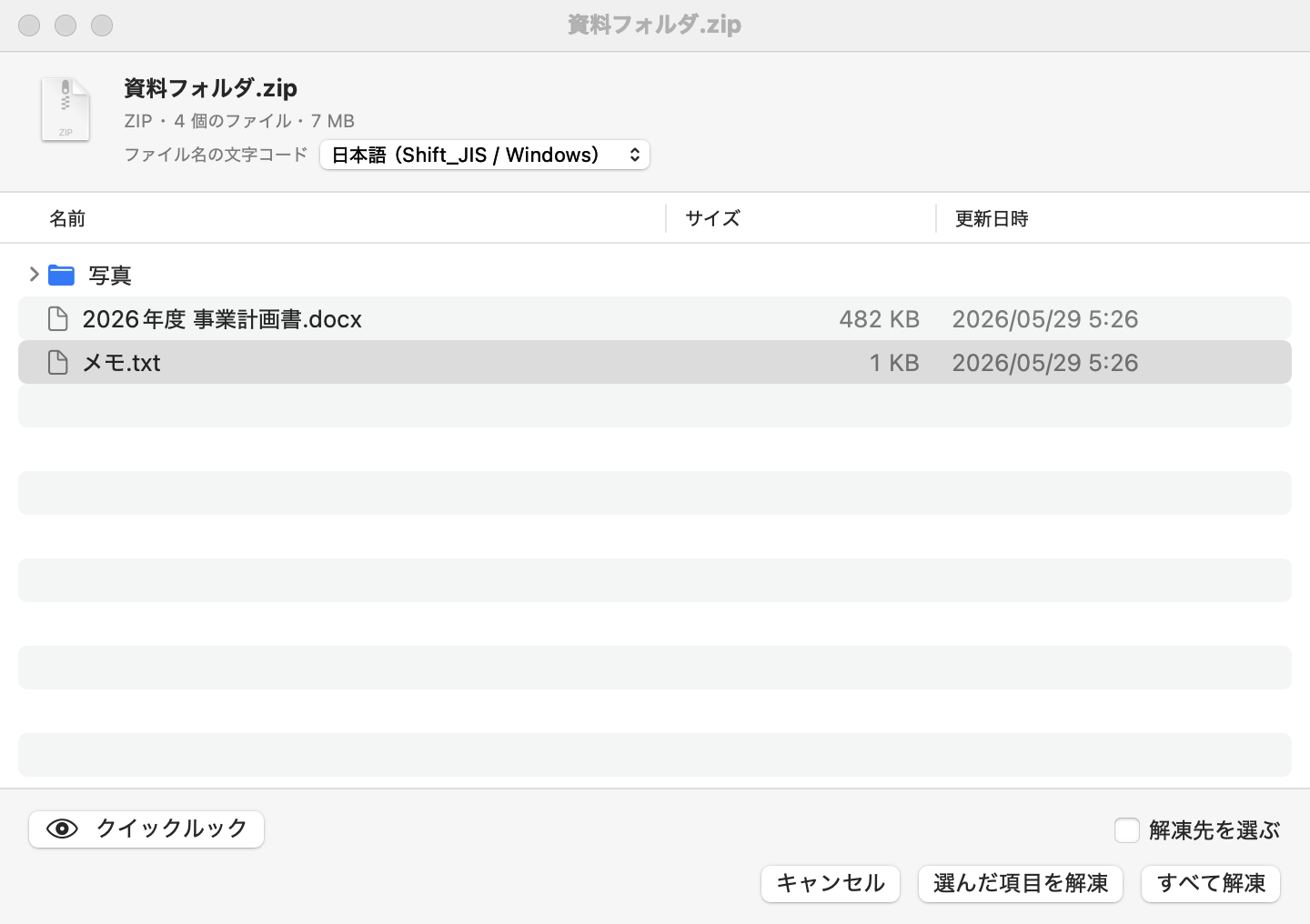Image resolution: width=1310 pixels, height=924 pixels.
Task: Click the eye icon on クイックルック button
Action: pos(62,829)
